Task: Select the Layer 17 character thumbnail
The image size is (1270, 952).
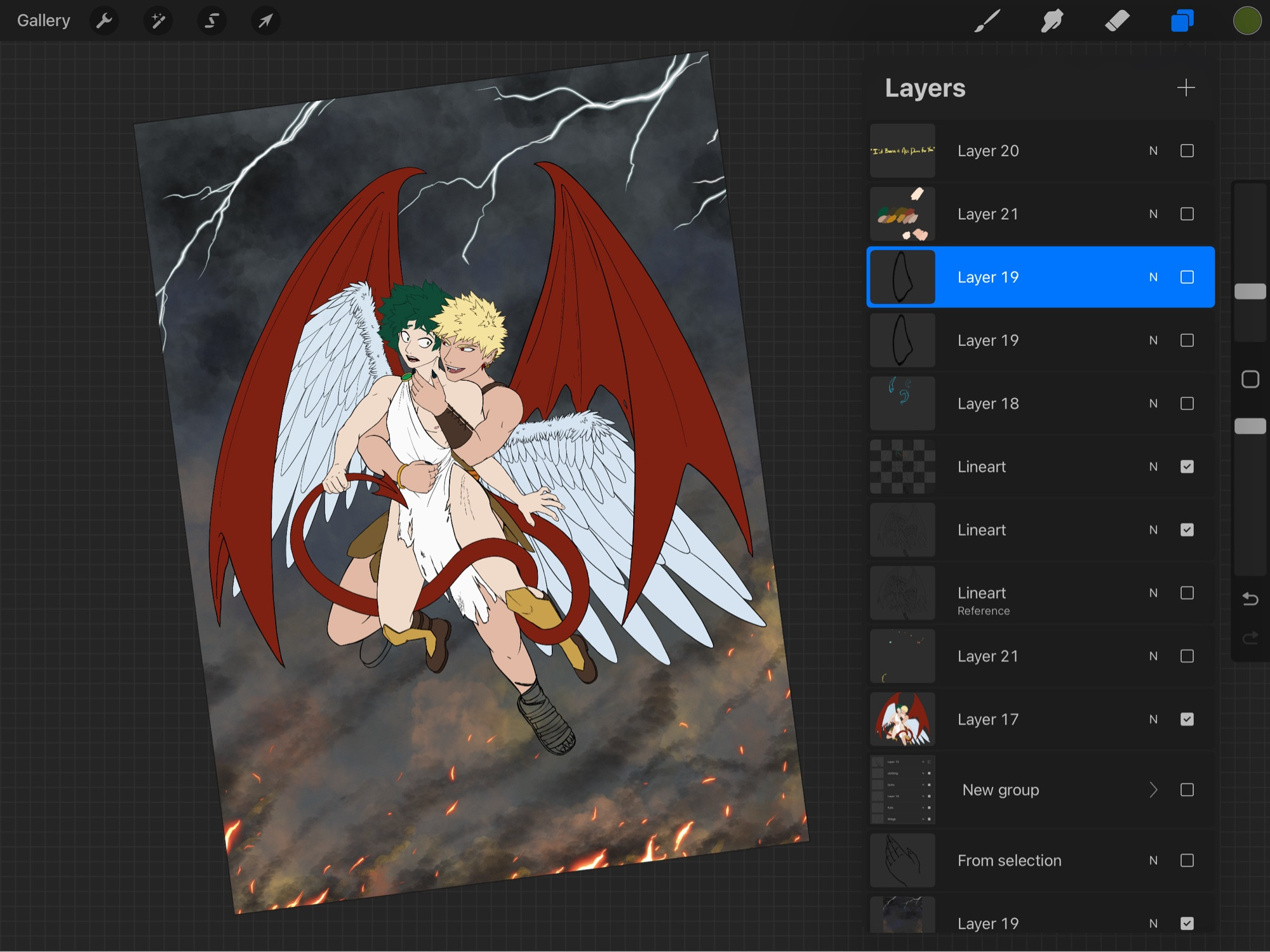Action: click(x=902, y=719)
